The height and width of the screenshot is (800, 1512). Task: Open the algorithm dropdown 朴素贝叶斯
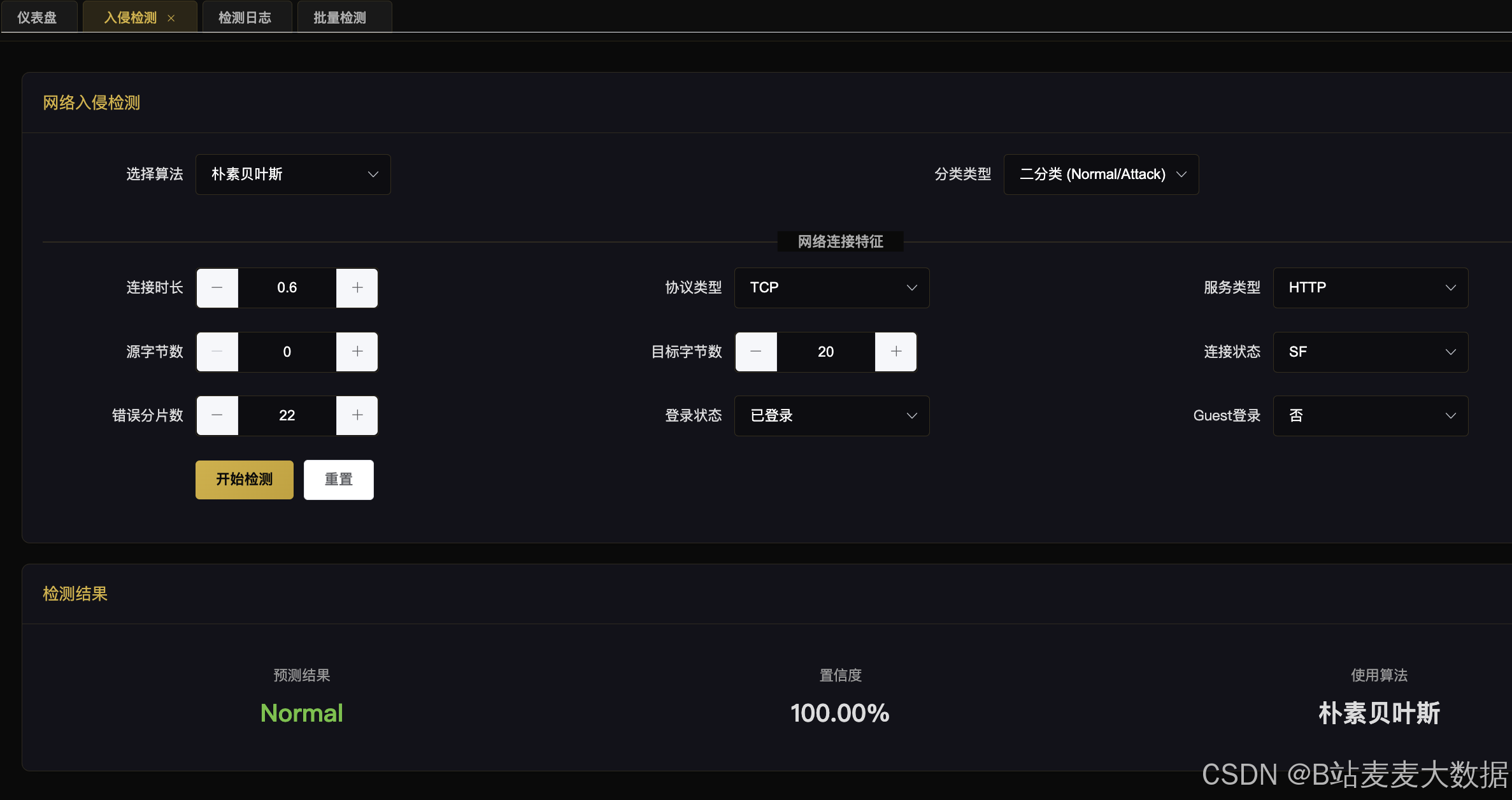[293, 175]
